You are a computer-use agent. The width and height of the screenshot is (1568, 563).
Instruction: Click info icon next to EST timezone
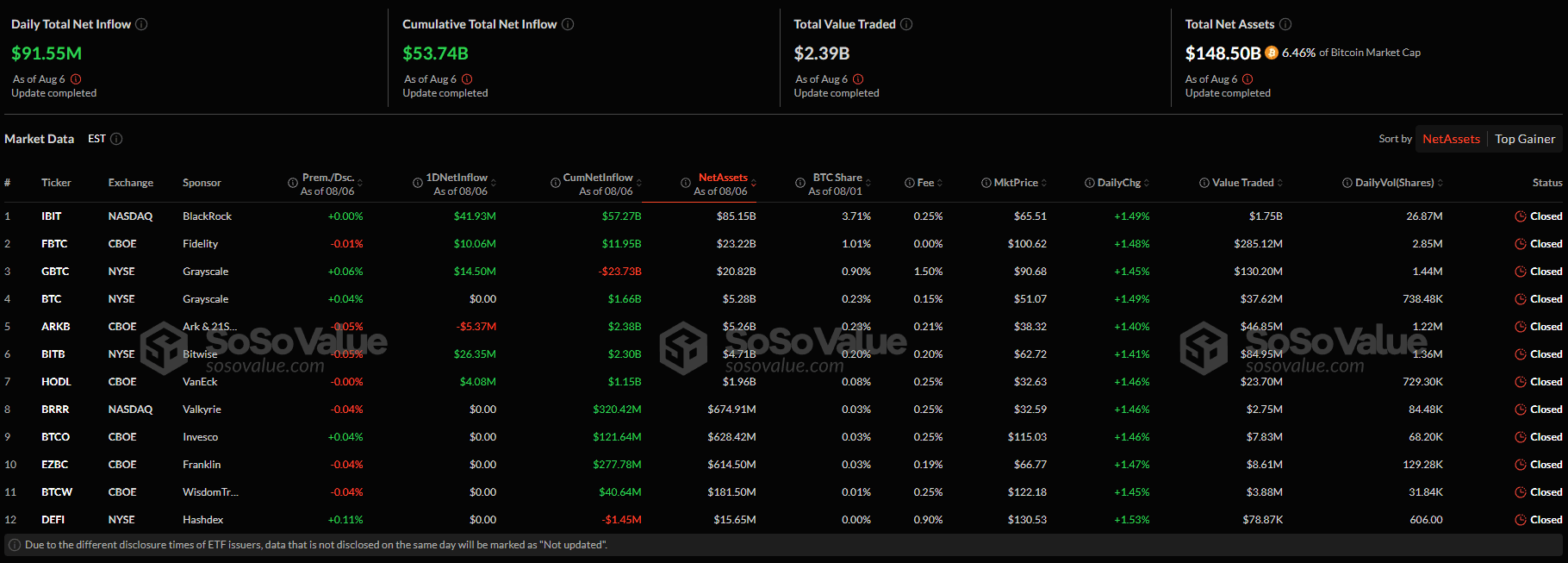(116, 139)
